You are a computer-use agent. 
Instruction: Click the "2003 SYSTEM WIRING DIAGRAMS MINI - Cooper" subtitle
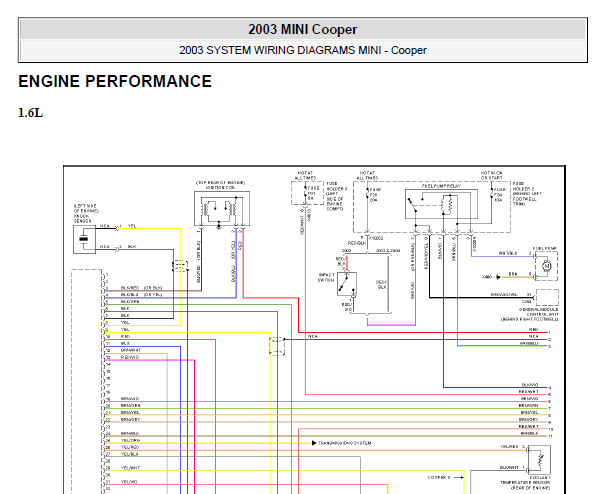click(303, 50)
